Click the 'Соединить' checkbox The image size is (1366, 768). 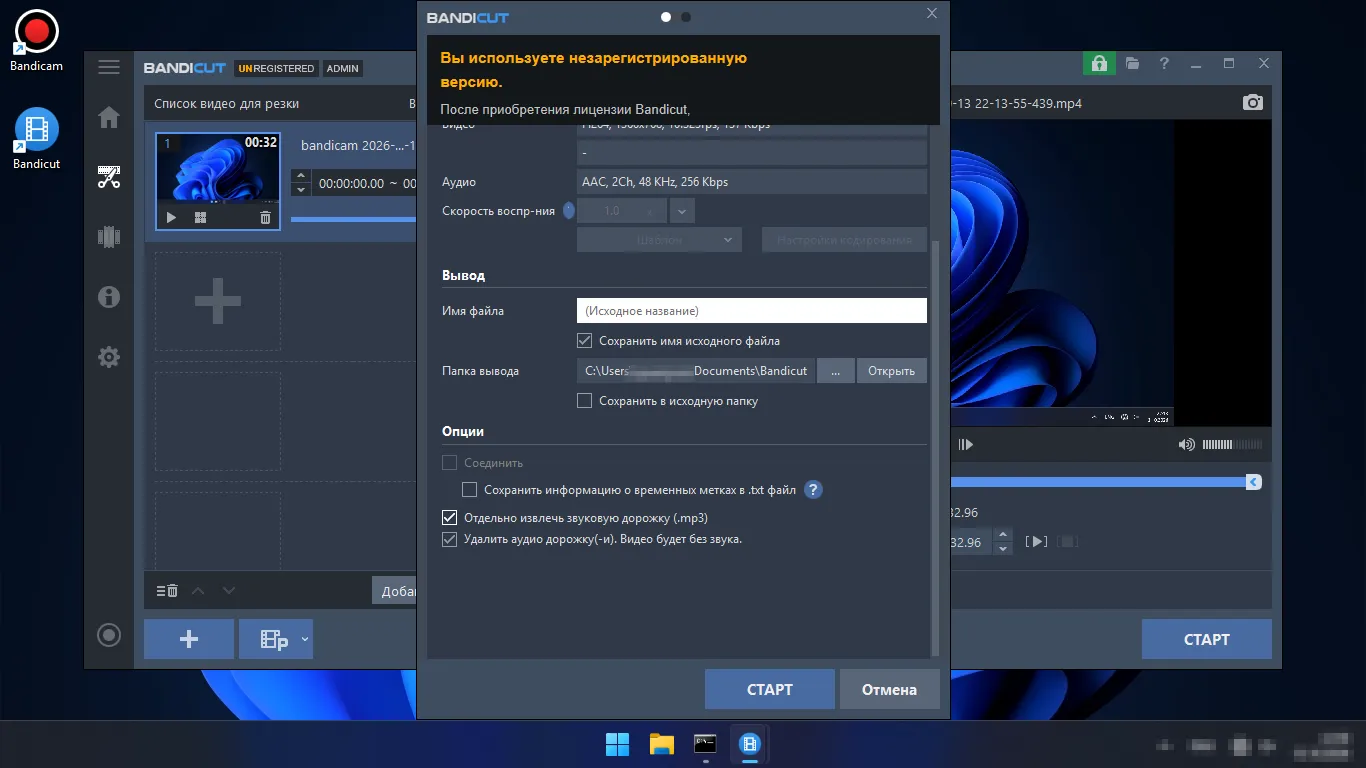coord(450,463)
